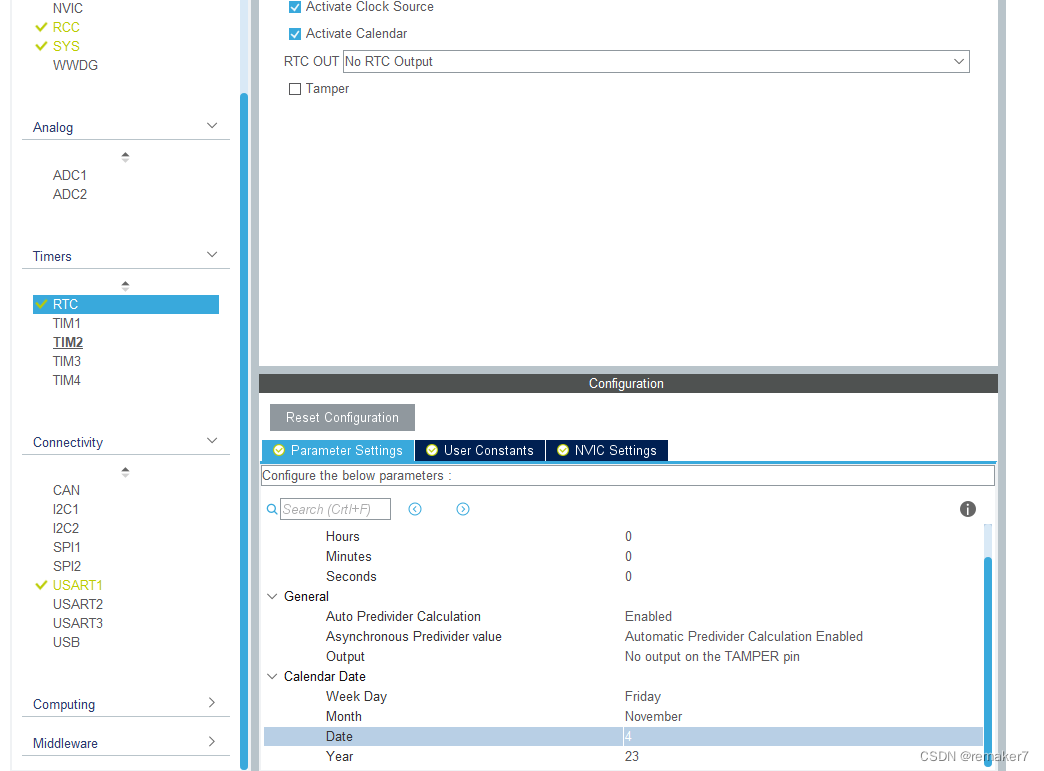
Task: Open the RTC OUT dropdown
Action: tap(656, 62)
